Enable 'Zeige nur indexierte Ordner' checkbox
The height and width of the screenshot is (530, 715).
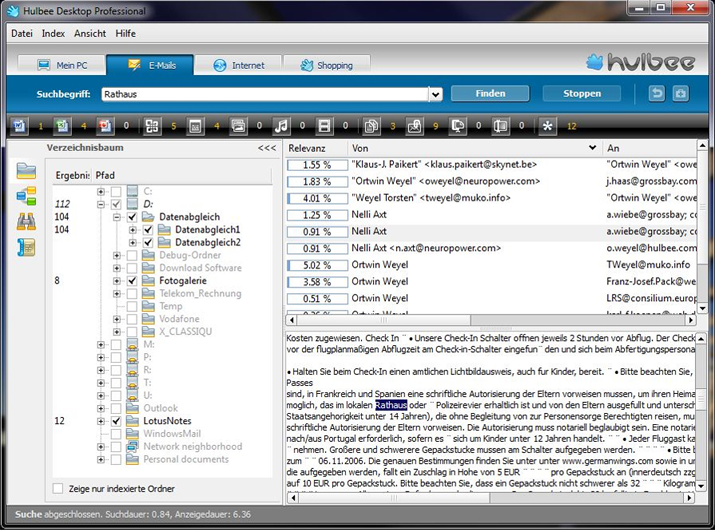tap(58, 488)
